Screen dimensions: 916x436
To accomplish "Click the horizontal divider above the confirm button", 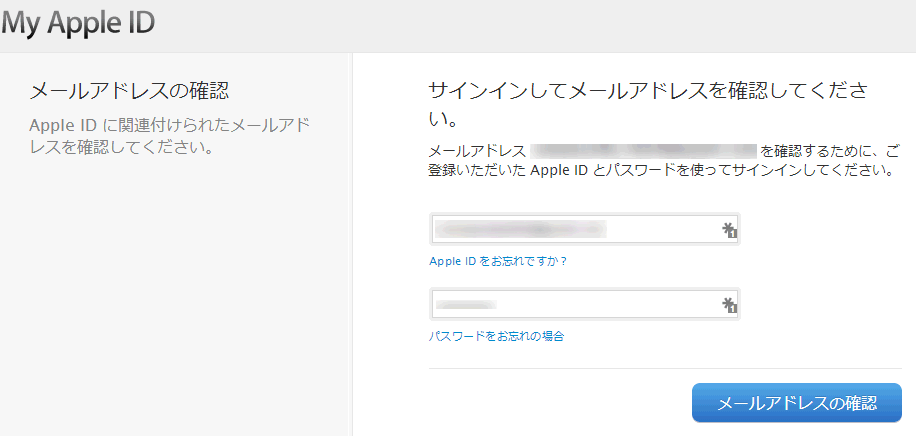I will point(665,368).
